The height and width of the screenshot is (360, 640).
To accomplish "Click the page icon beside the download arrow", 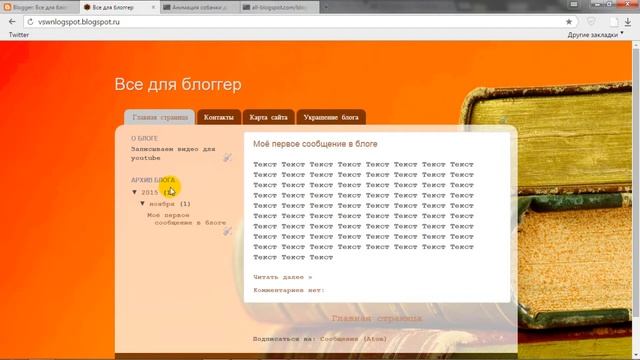I will pos(614,22).
